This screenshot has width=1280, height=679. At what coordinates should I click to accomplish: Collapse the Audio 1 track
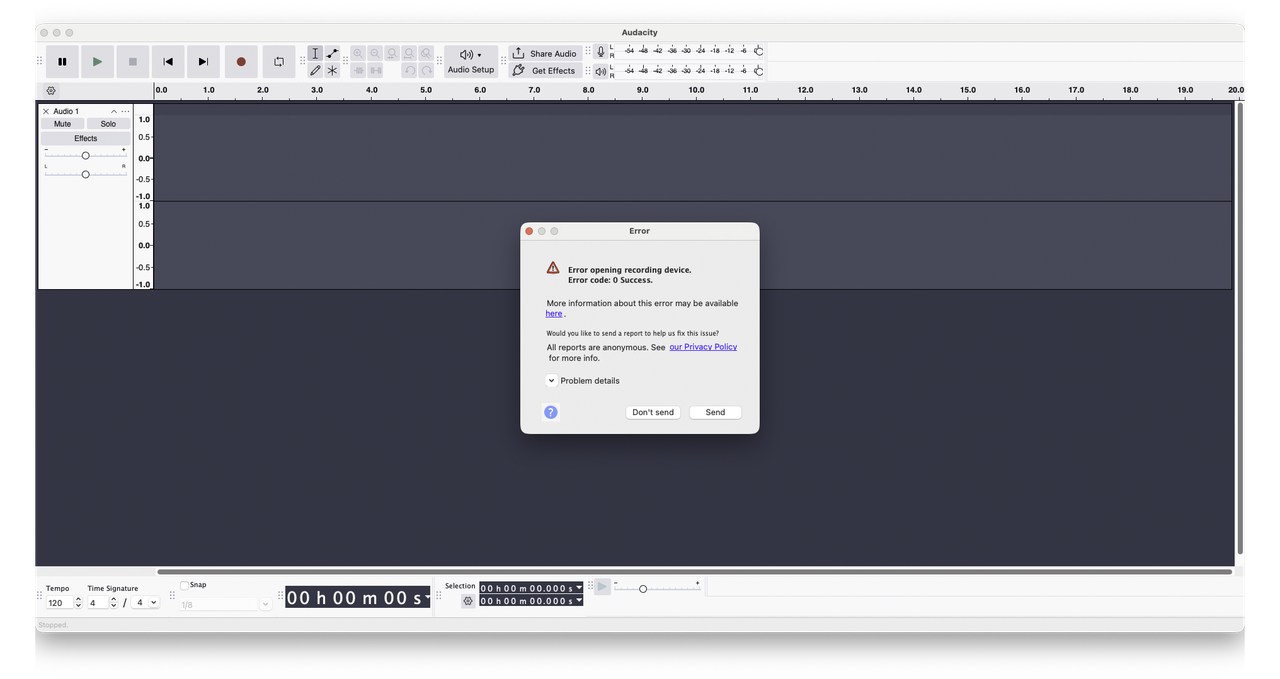pos(114,111)
